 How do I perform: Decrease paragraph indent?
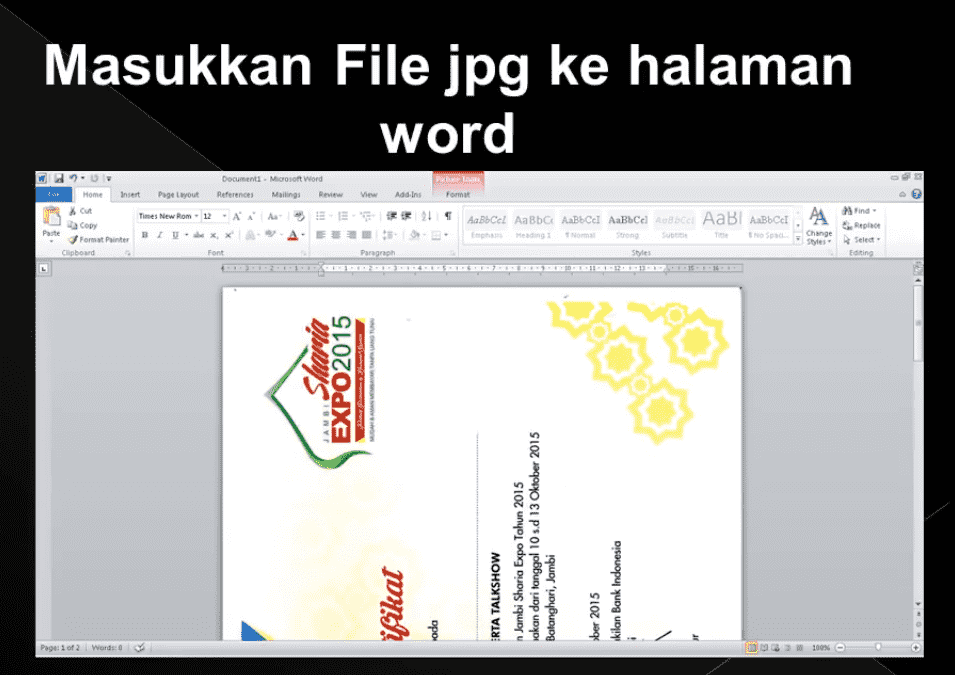(x=392, y=216)
